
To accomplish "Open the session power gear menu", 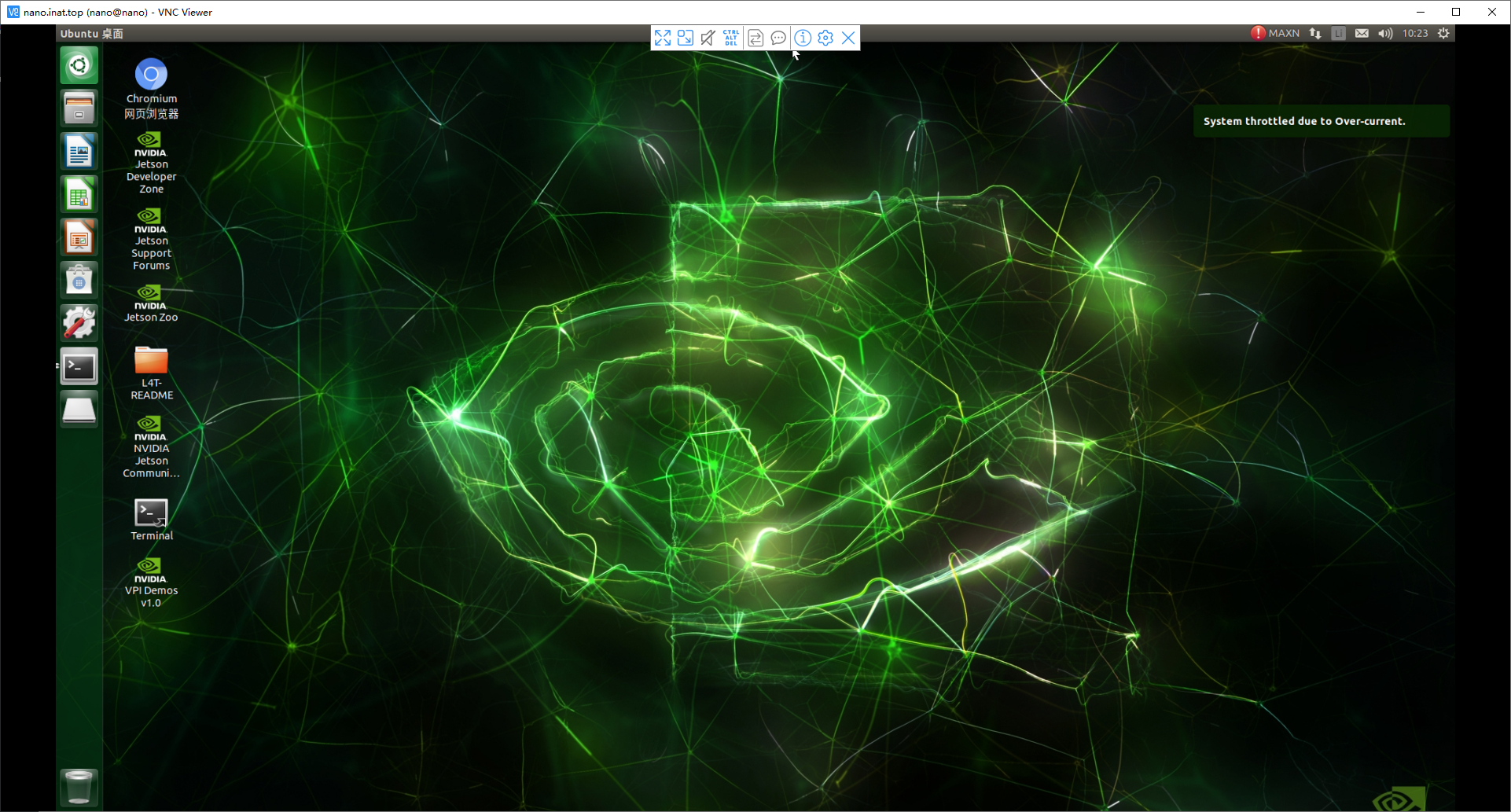I will [x=1443, y=33].
